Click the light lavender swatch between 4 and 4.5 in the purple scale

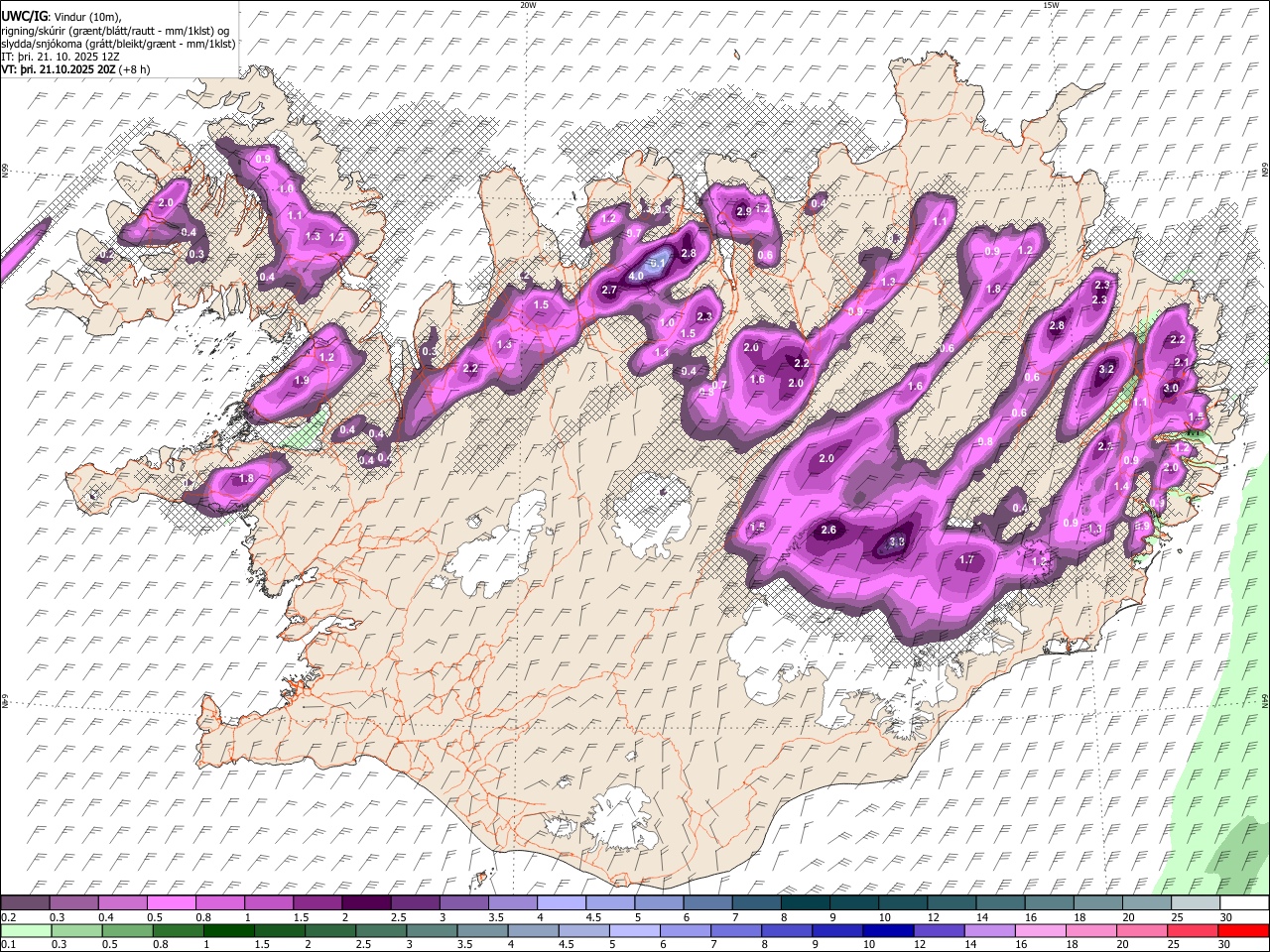point(561,903)
